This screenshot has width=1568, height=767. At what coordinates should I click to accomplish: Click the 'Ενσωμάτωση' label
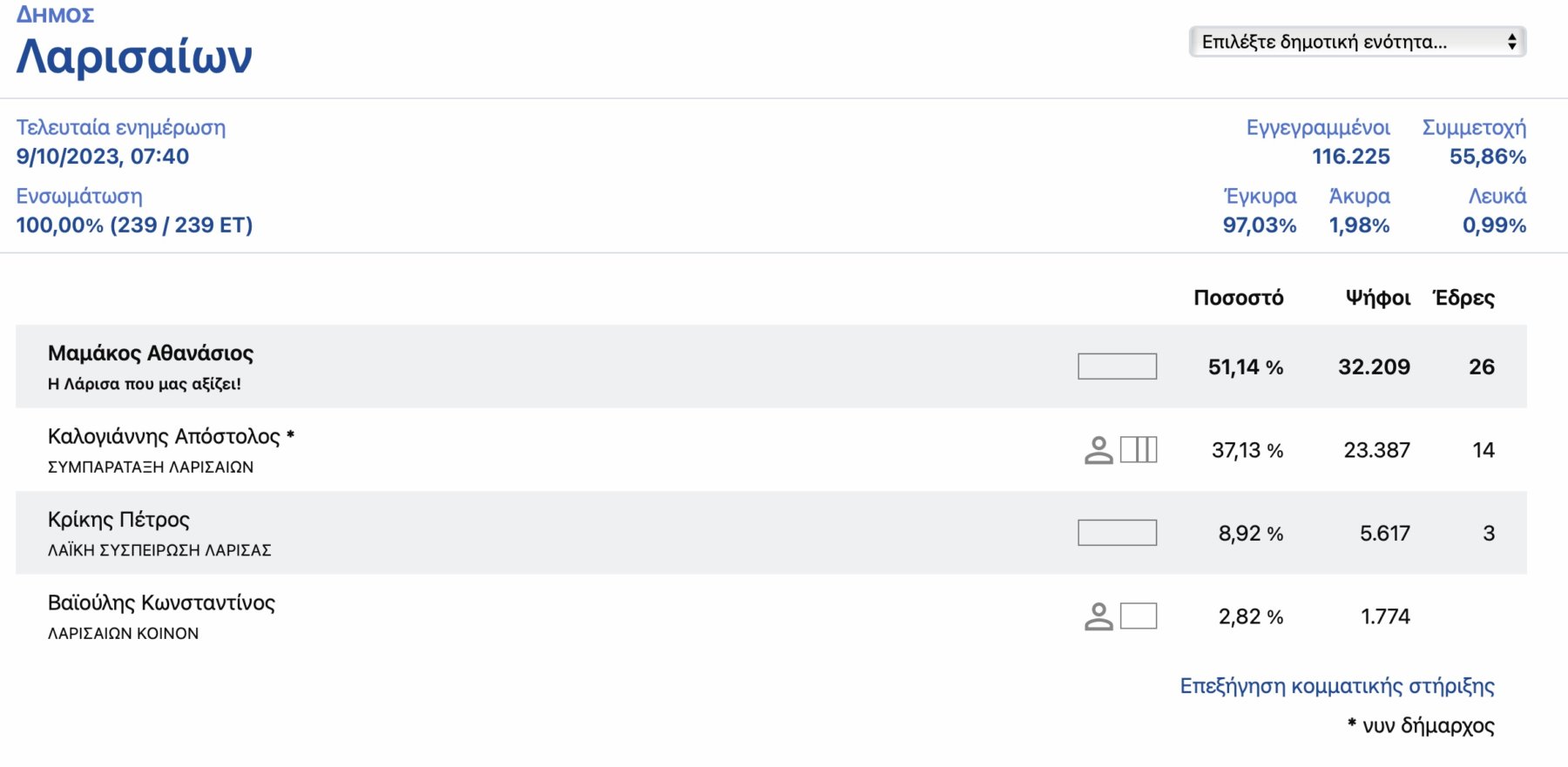click(x=79, y=197)
